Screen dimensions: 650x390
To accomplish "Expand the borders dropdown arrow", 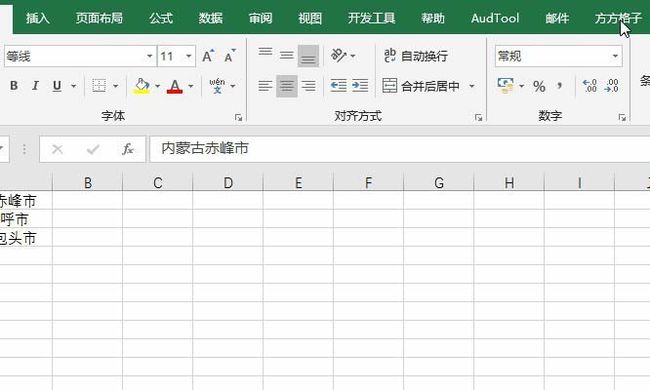I will [116, 86].
